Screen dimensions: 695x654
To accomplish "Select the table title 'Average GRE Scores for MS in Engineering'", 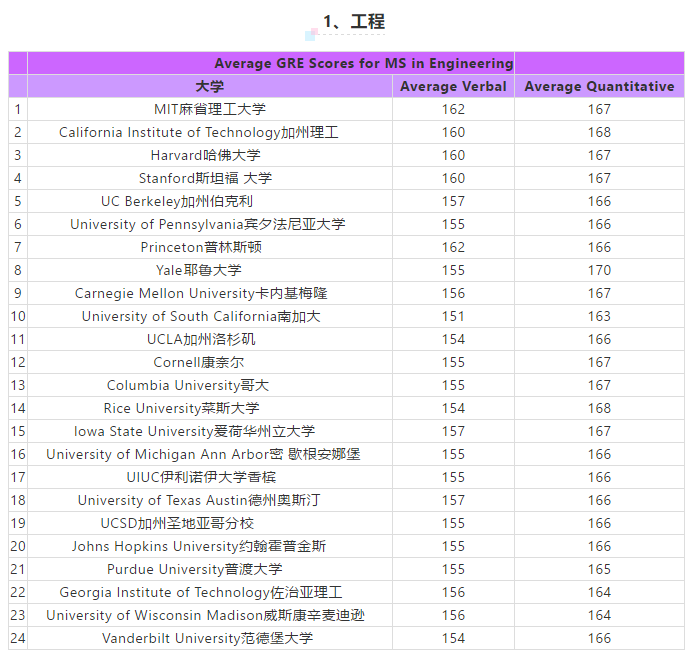I will tap(363, 63).
